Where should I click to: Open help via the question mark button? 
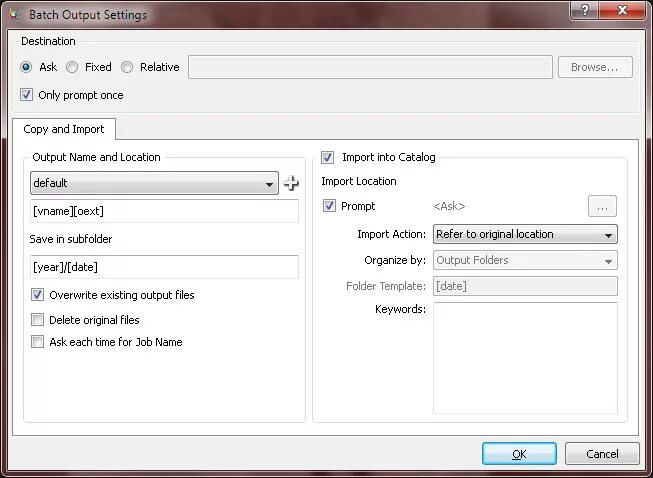[584, 10]
